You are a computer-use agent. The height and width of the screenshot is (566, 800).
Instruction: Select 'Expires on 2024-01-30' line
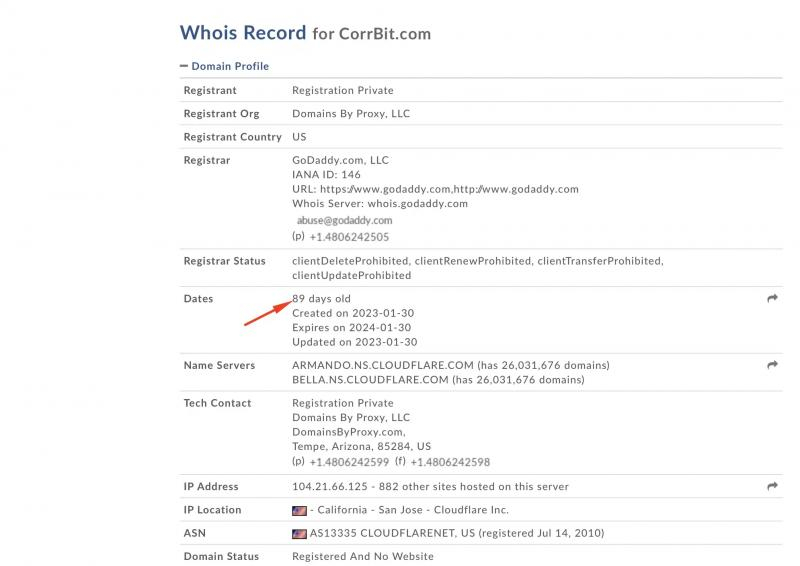[352, 328]
